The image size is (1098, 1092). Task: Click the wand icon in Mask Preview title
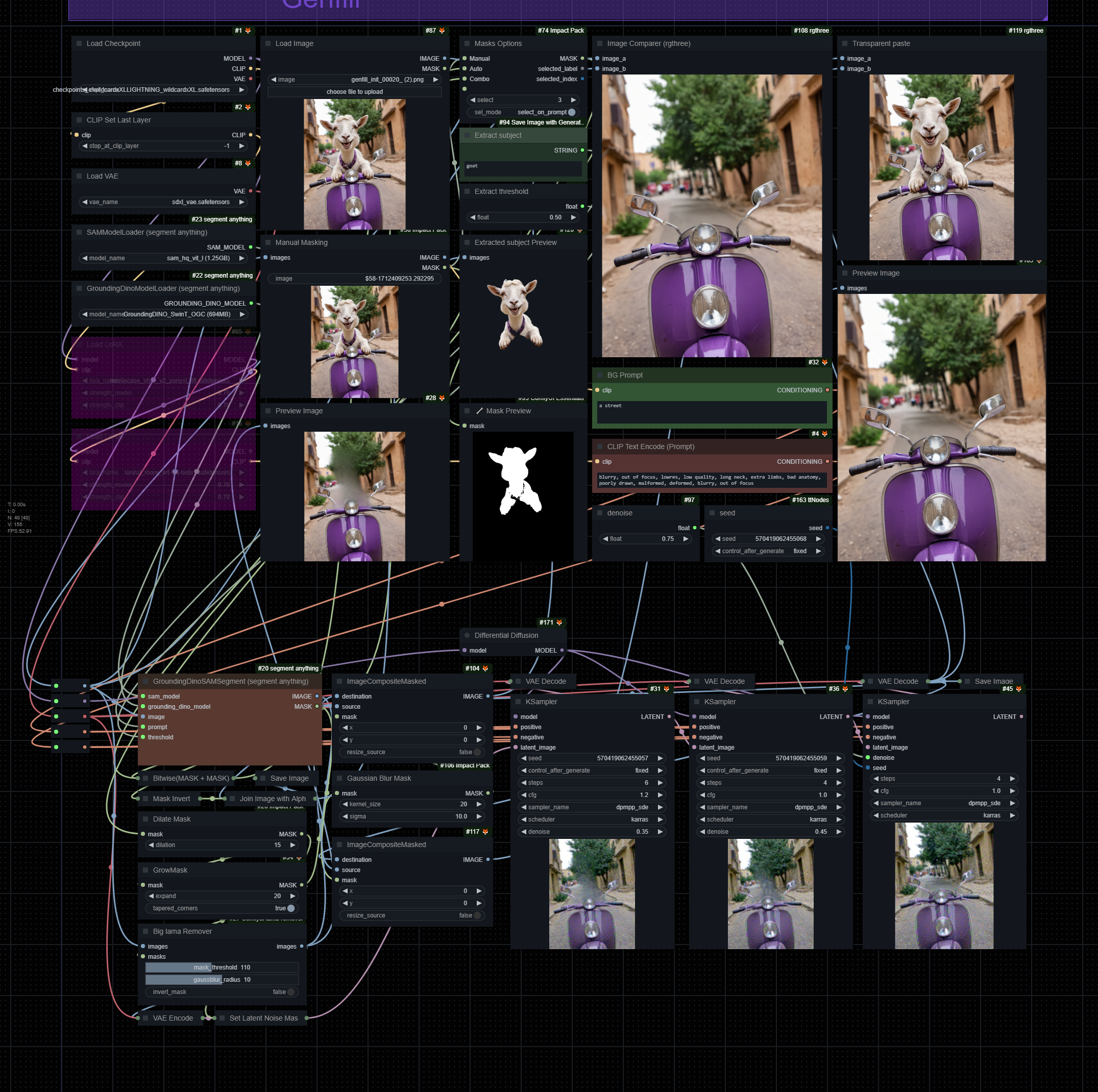480,411
